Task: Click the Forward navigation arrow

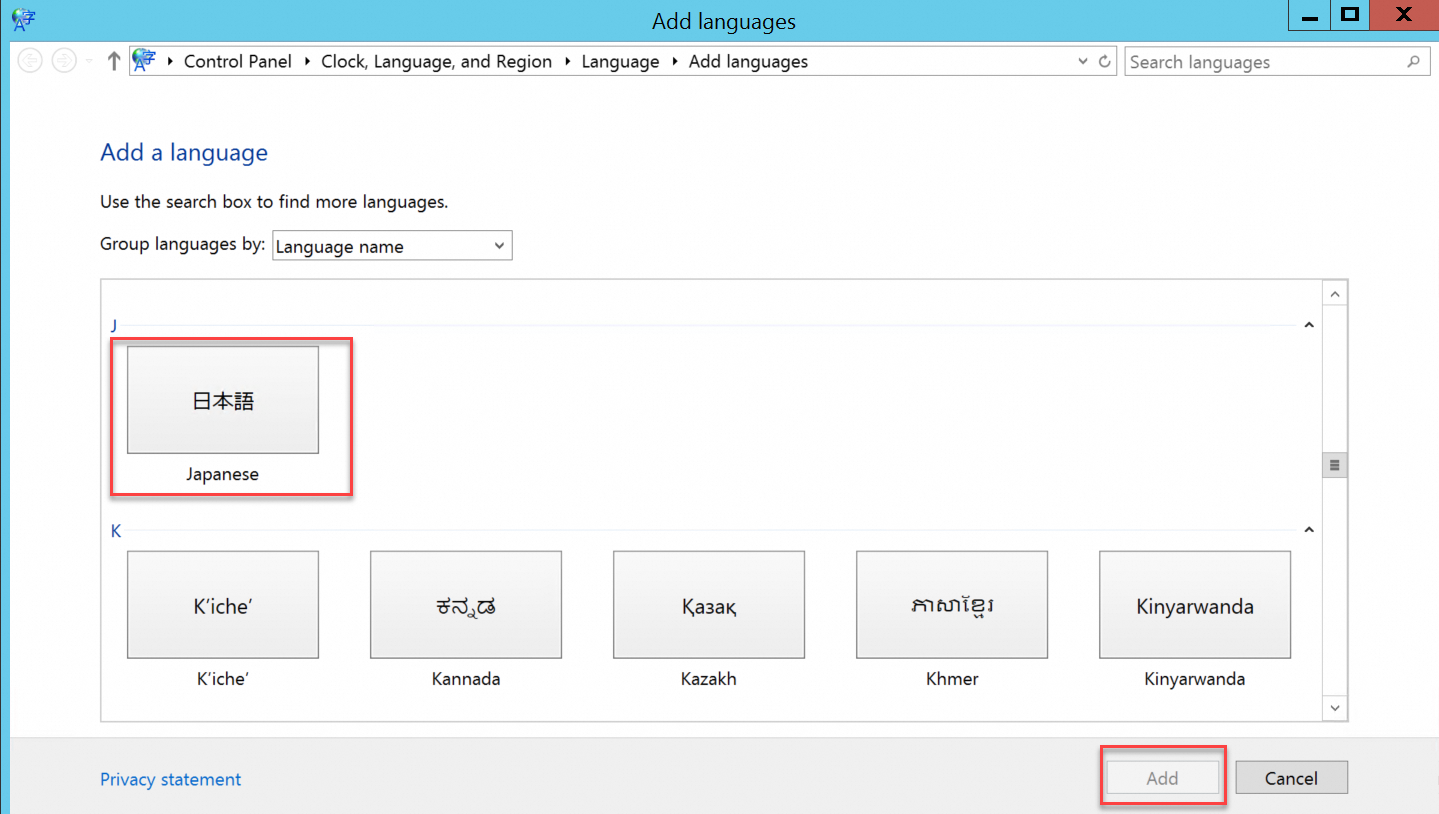Action: click(64, 61)
